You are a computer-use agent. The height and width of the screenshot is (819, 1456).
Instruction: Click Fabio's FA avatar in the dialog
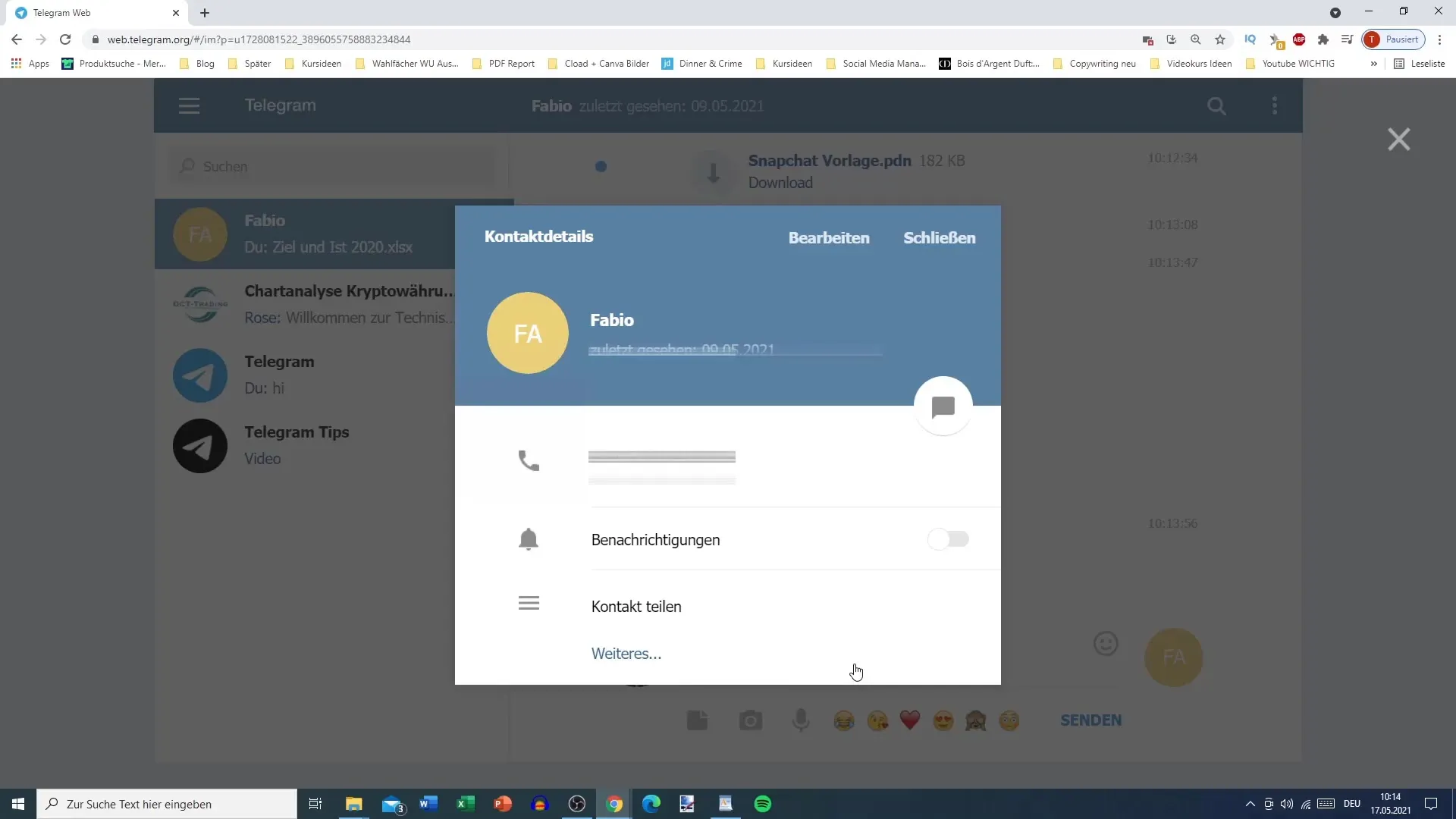[x=528, y=333]
